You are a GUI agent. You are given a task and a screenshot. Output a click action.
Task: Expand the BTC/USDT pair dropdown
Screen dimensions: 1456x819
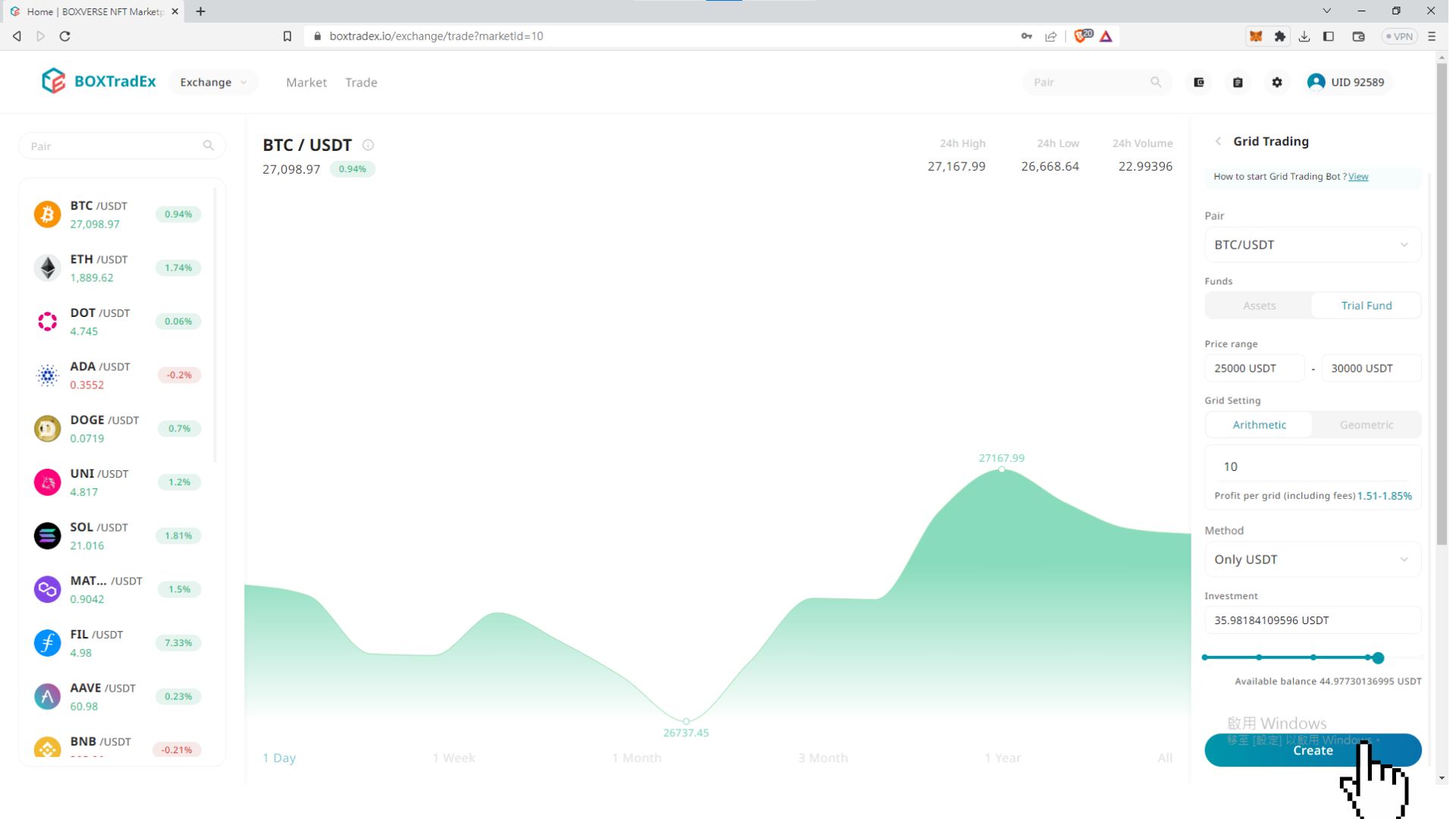1313,245
